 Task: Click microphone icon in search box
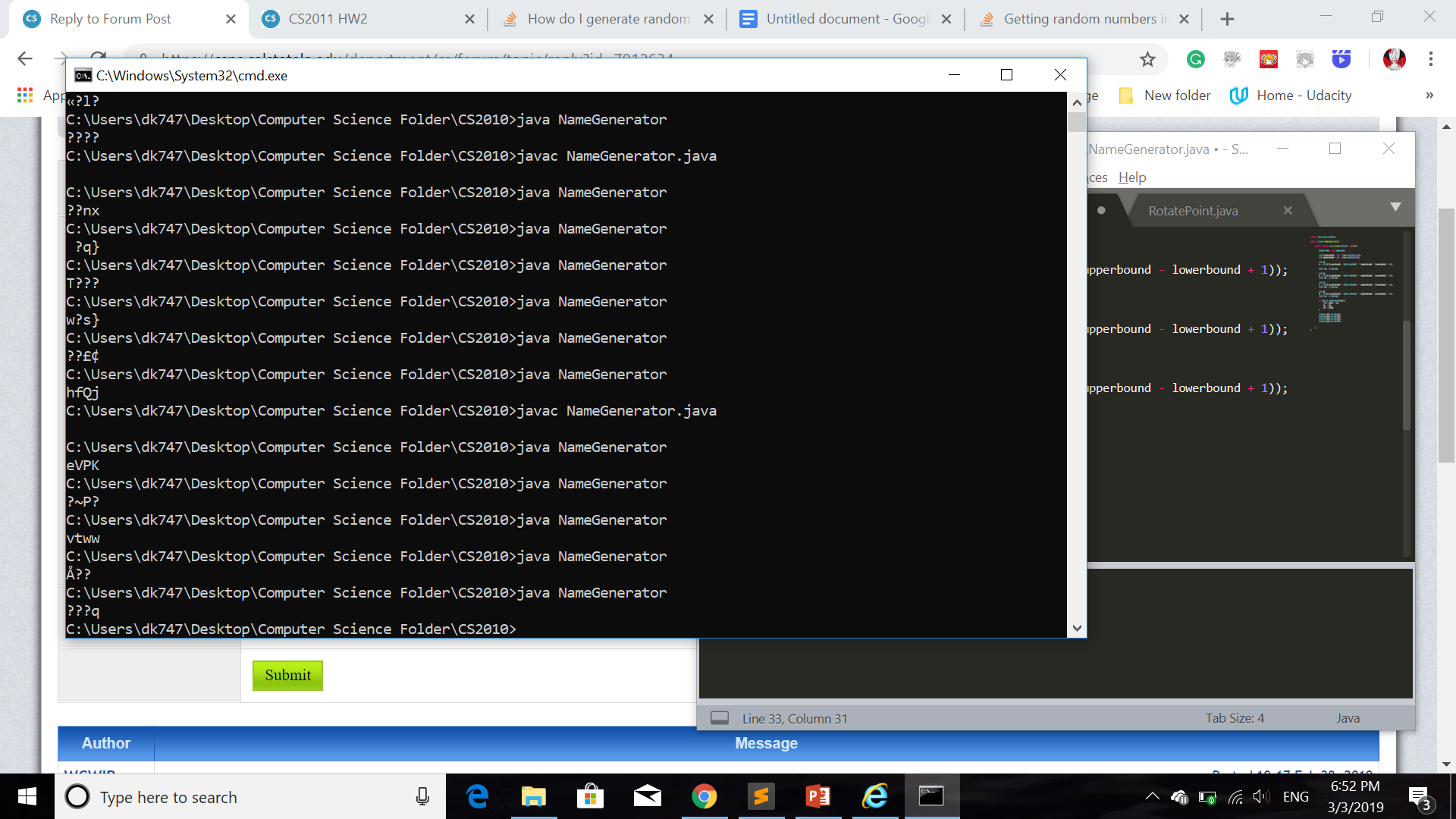pyautogui.click(x=422, y=796)
